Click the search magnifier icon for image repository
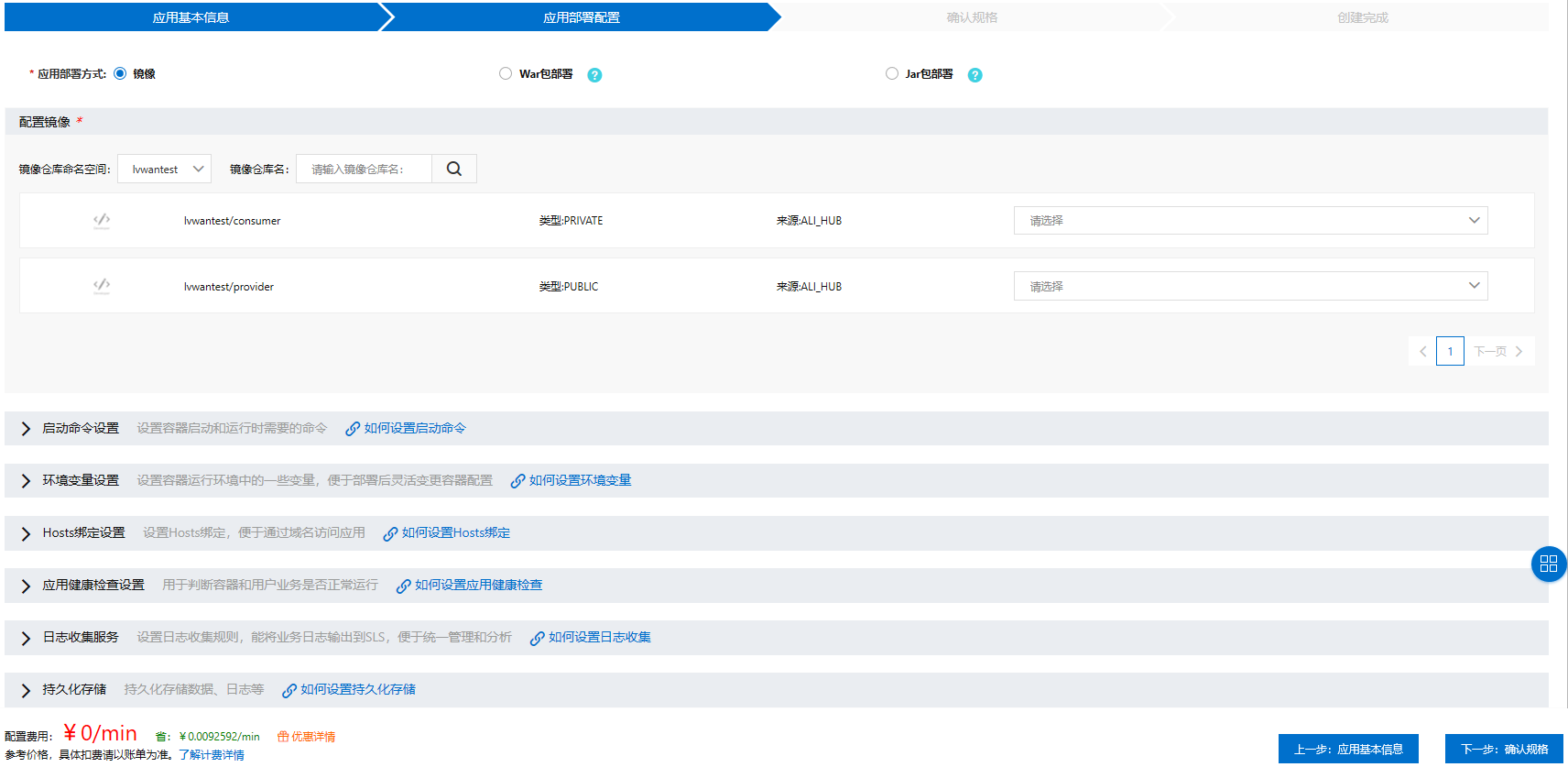Viewport: 1568px width, 767px height. tap(454, 169)
